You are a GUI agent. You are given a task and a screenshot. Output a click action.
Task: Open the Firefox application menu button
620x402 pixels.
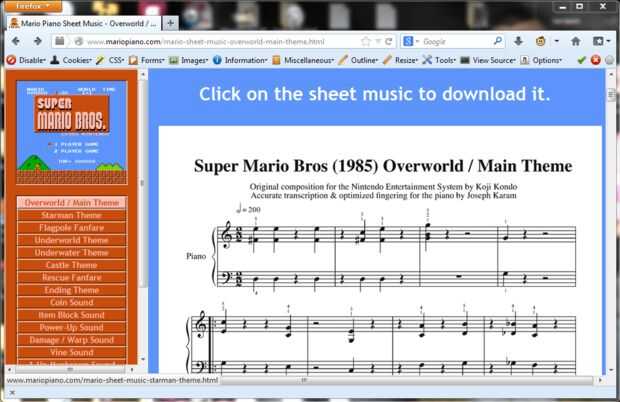pyautogui.click(x=33, y=6)
